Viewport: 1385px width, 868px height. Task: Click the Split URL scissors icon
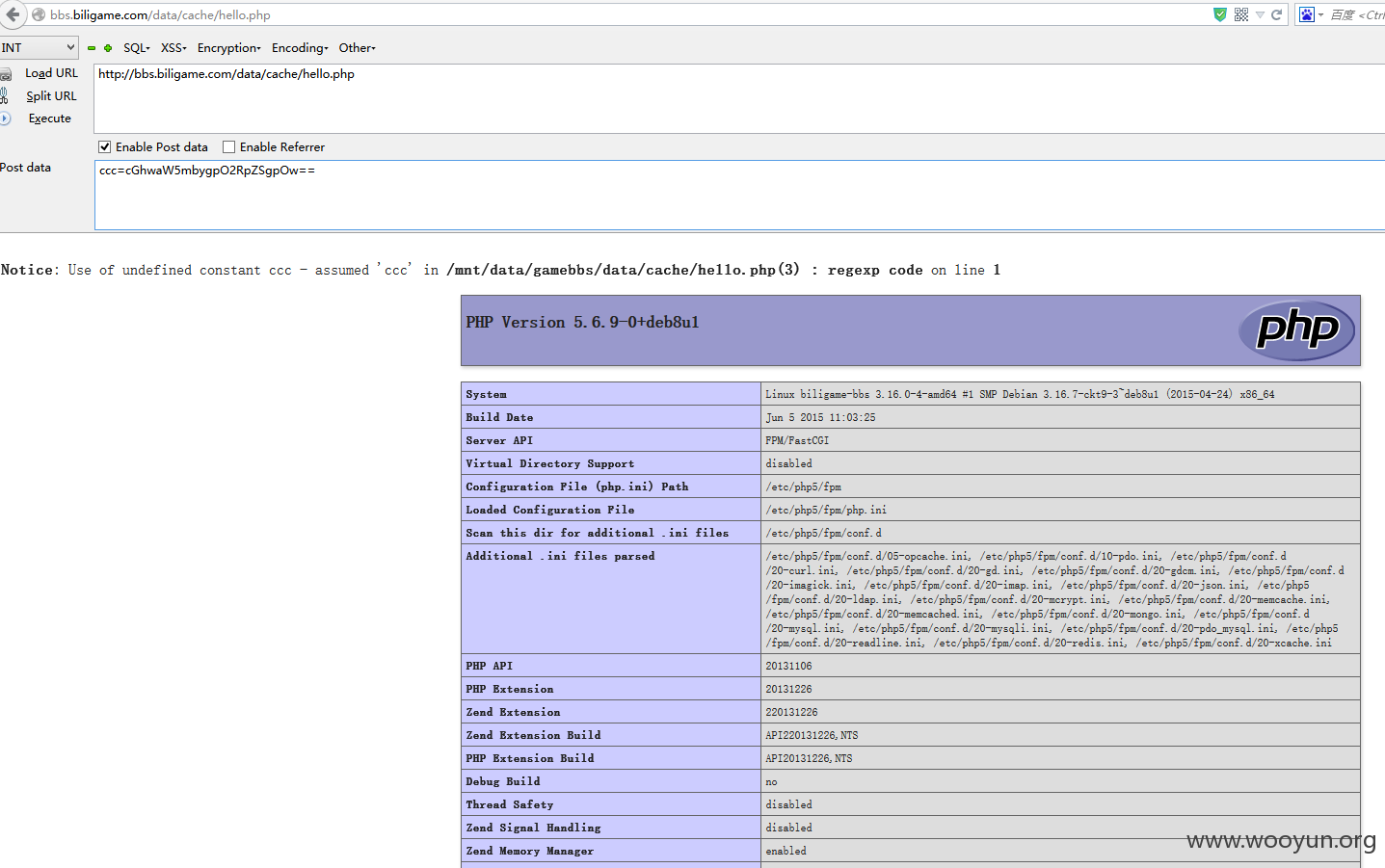pyautogui.click(x=4, y=95)
